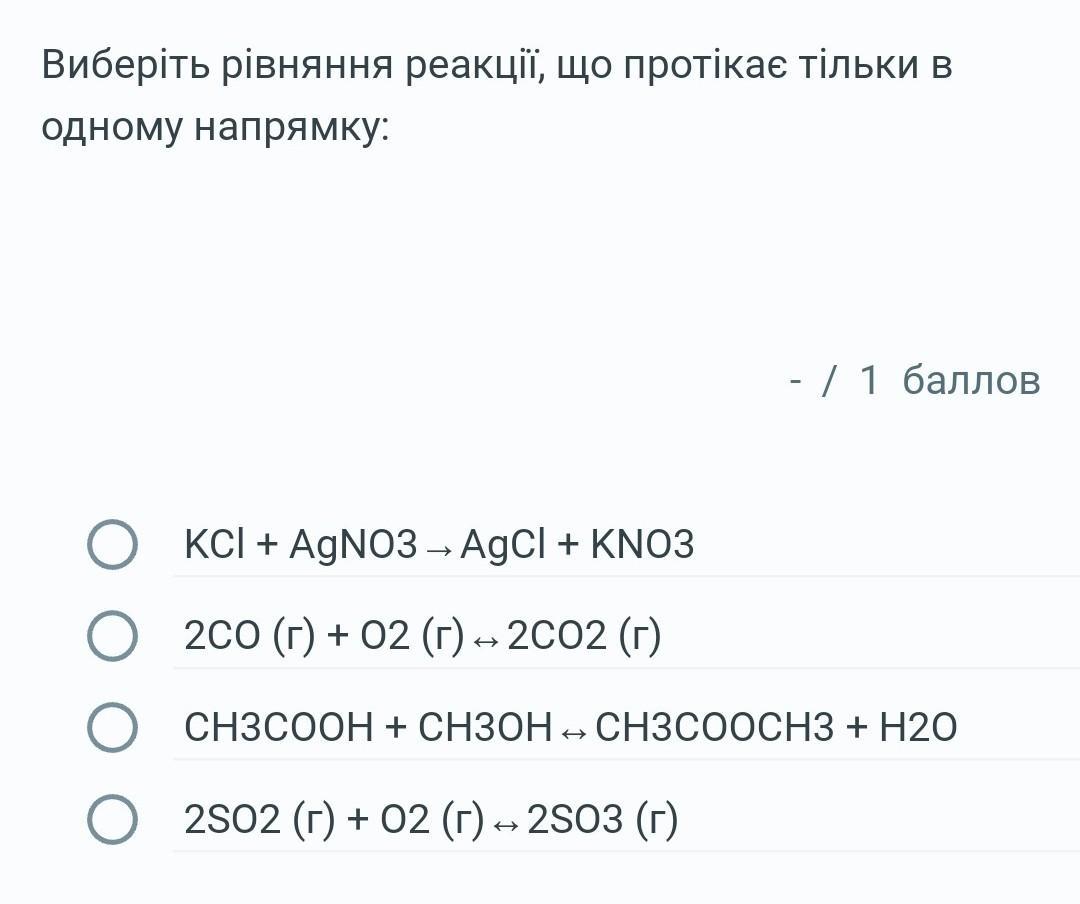Screen dimensions: 1080x904
Task: Click the '- / 1 баллов' score label
Action: click(914, 380)
